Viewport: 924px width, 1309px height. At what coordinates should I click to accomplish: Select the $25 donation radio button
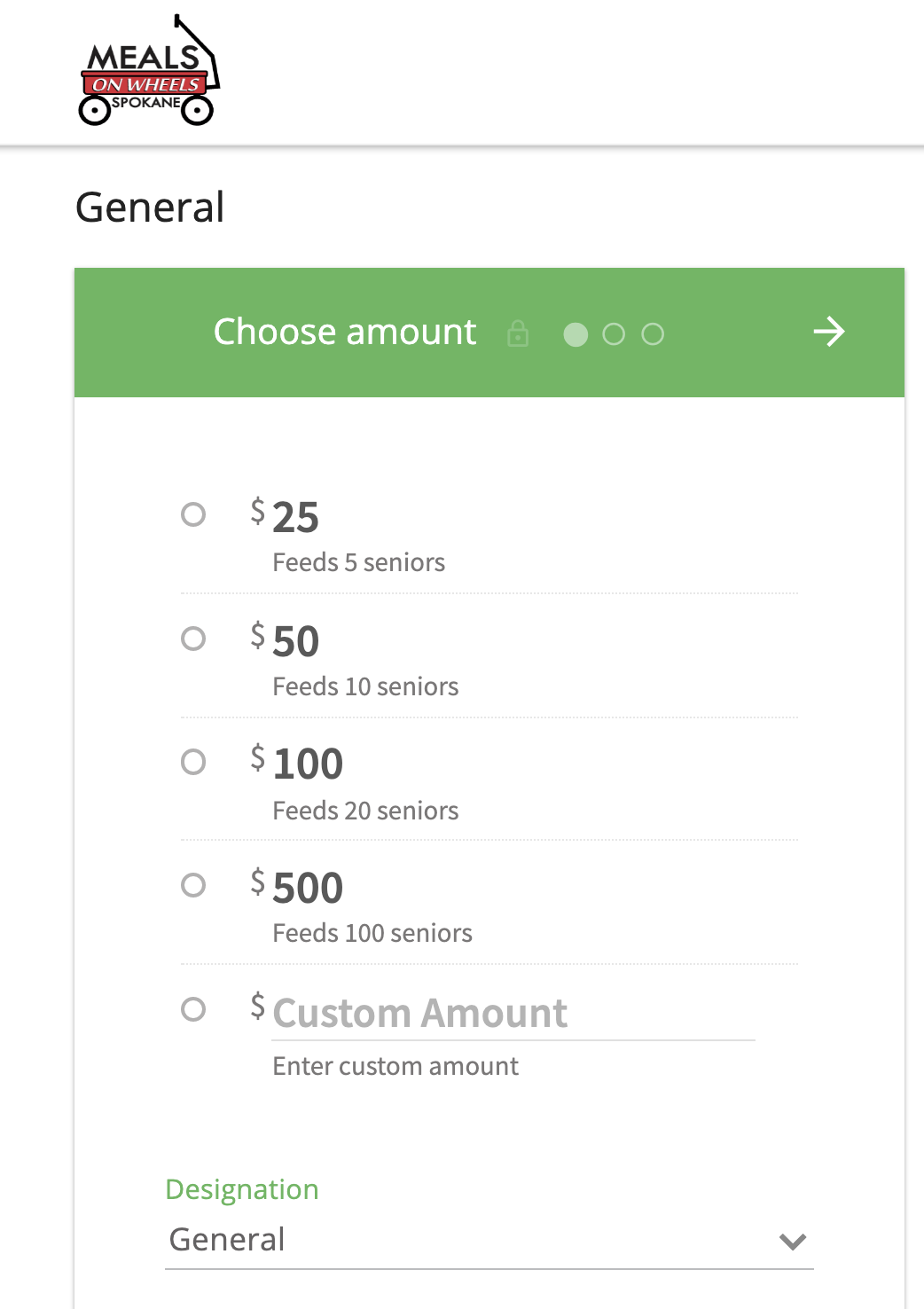[x=193, y=514]
